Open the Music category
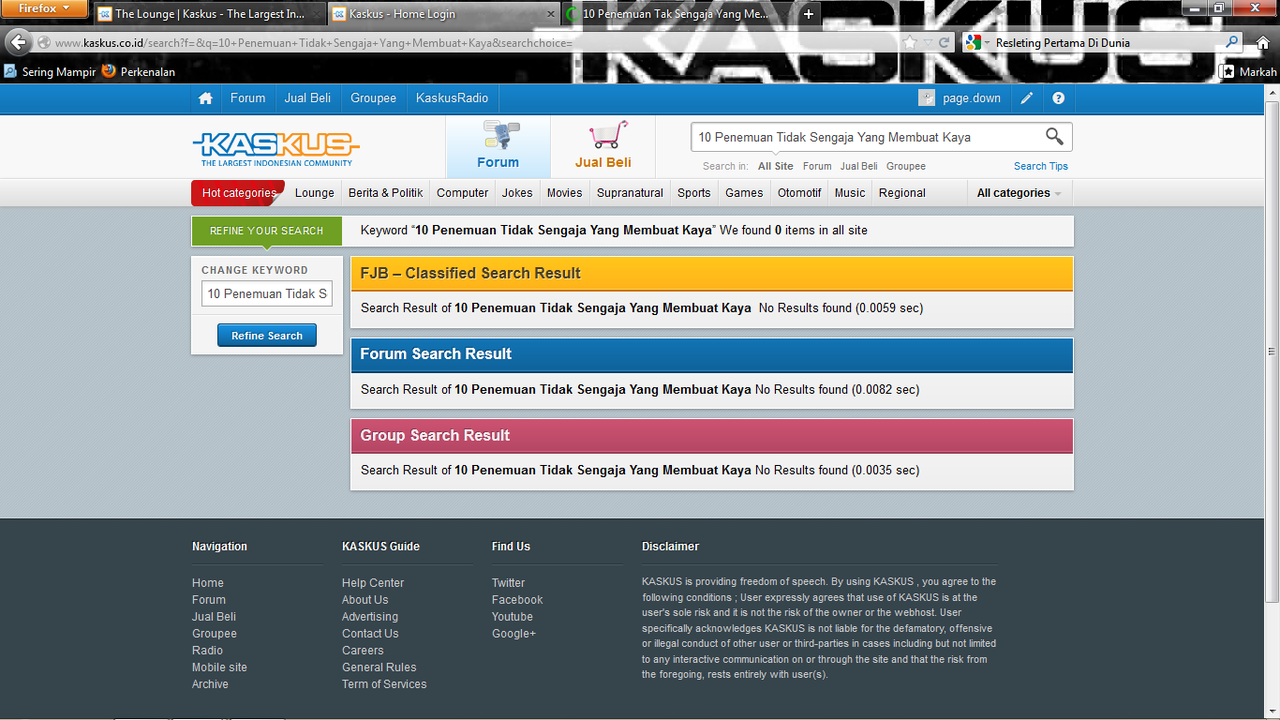Viewport: 1280px width, 720px height. click(x=850, y=193)
